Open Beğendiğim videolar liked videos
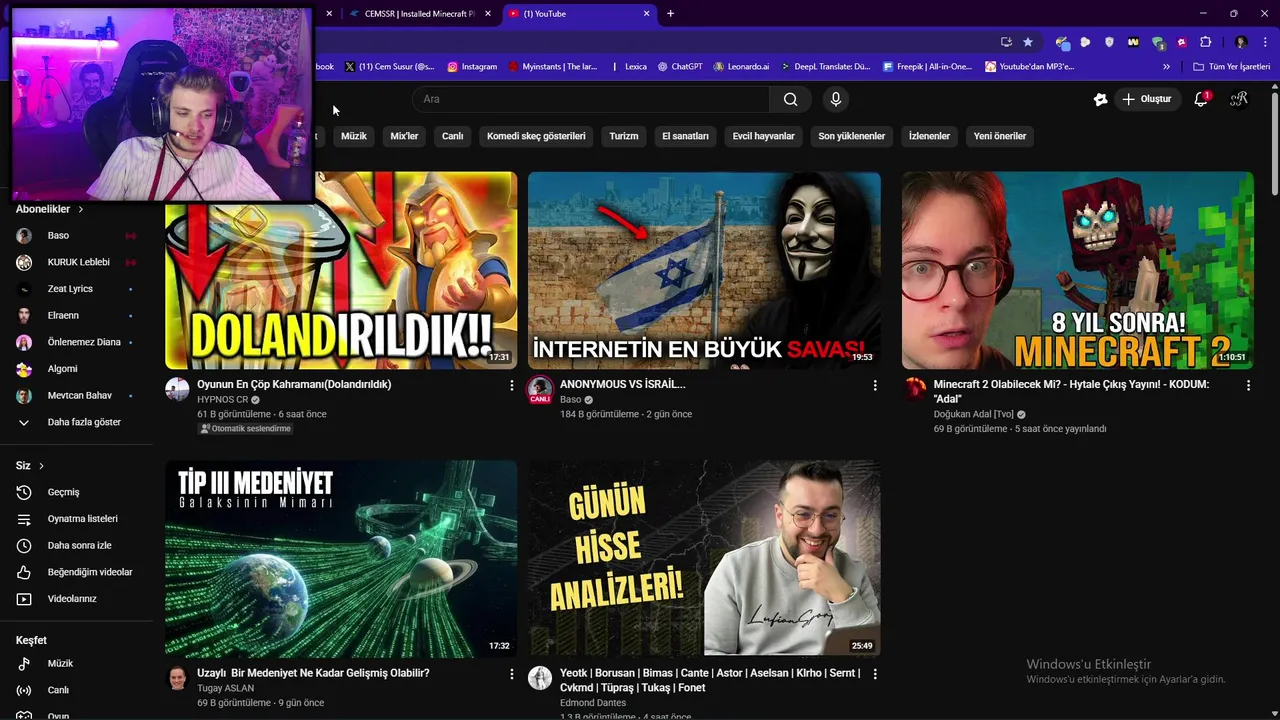 tap(77, 572)
